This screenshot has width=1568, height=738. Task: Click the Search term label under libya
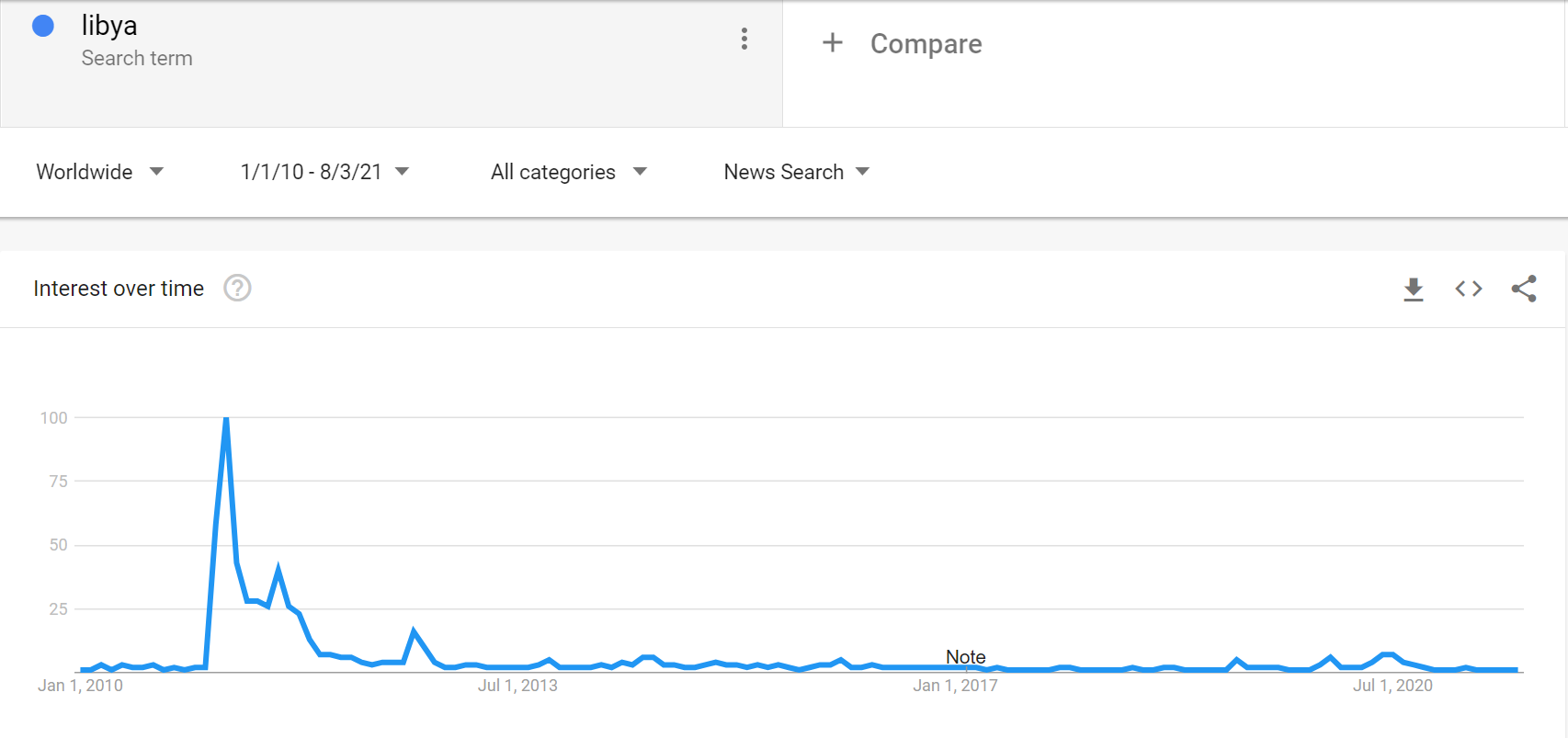pos(137,58)
